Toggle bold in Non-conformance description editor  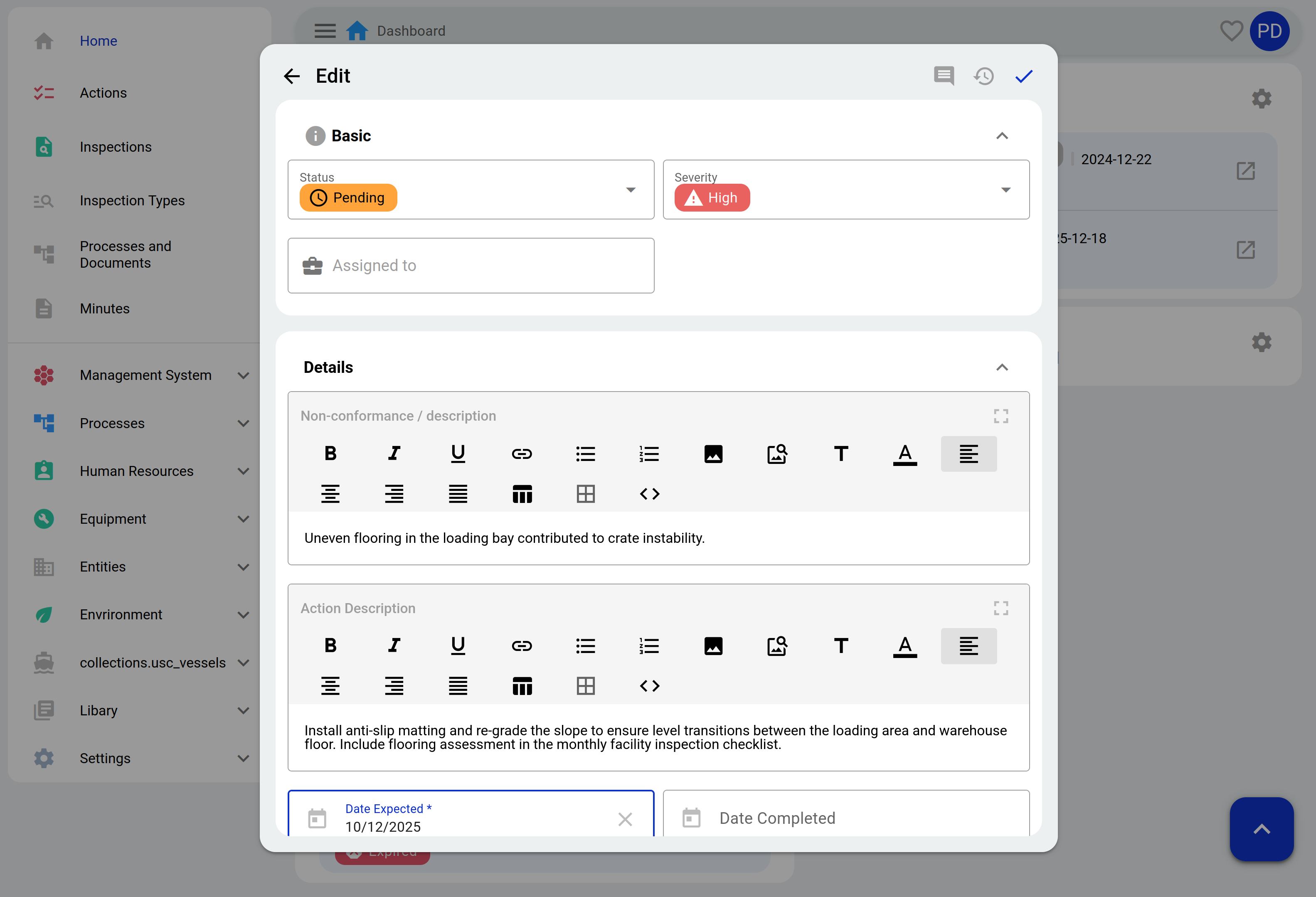tap(330, 453)
